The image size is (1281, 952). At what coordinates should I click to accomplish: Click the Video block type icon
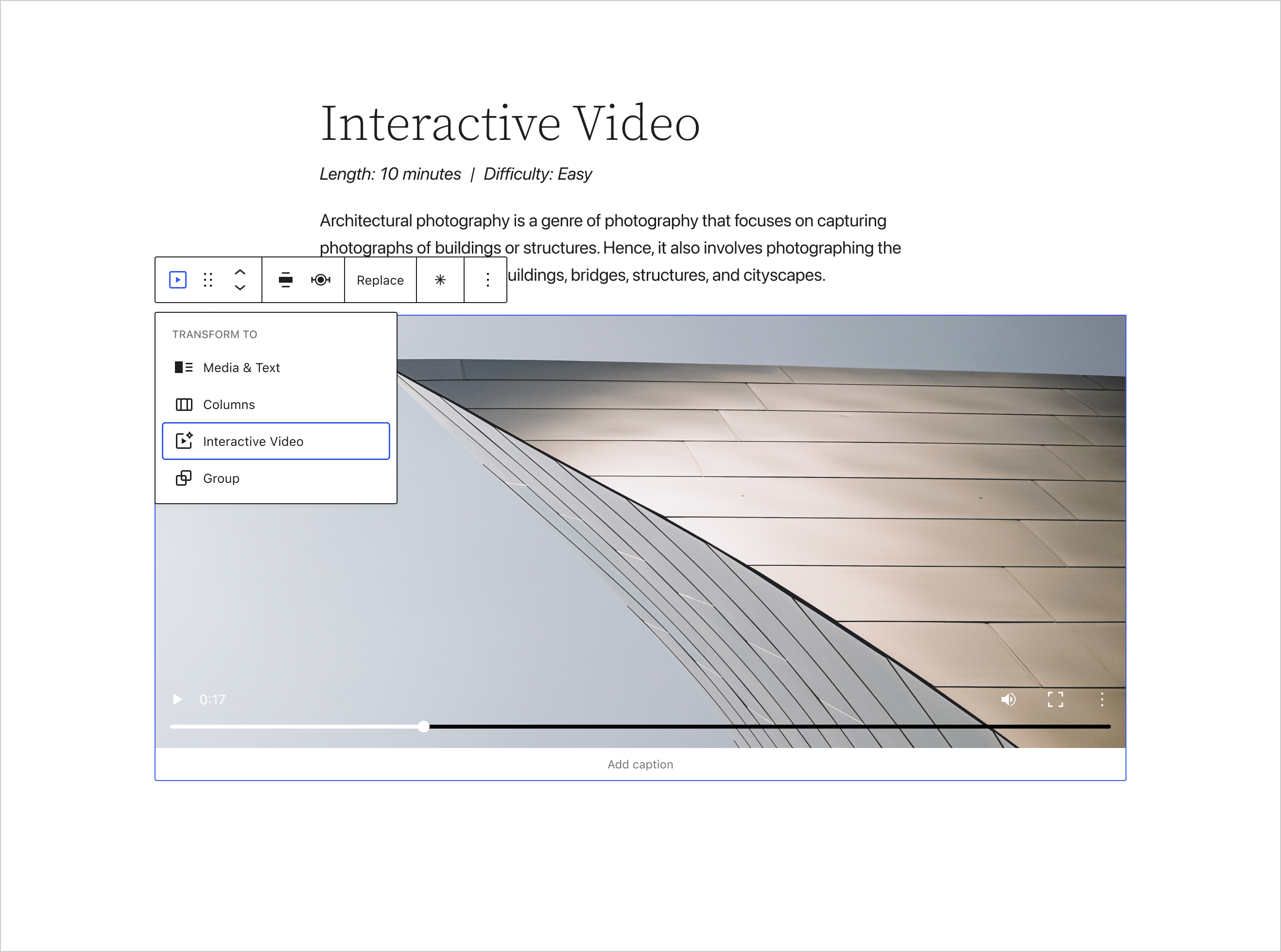click(176, 280)
